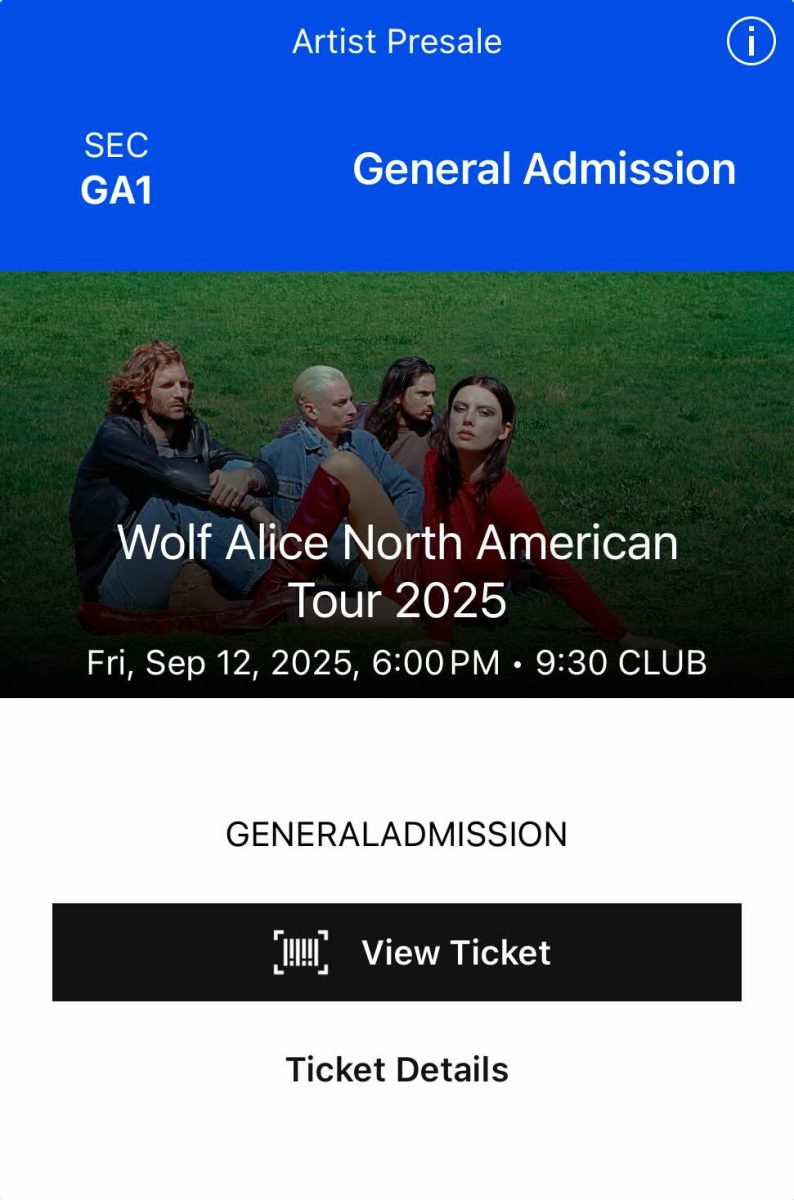Tap the 9:30 CLUB venue name
Image resolution: width=794 pixels, height=1200 pixels.
coord(621,663)
